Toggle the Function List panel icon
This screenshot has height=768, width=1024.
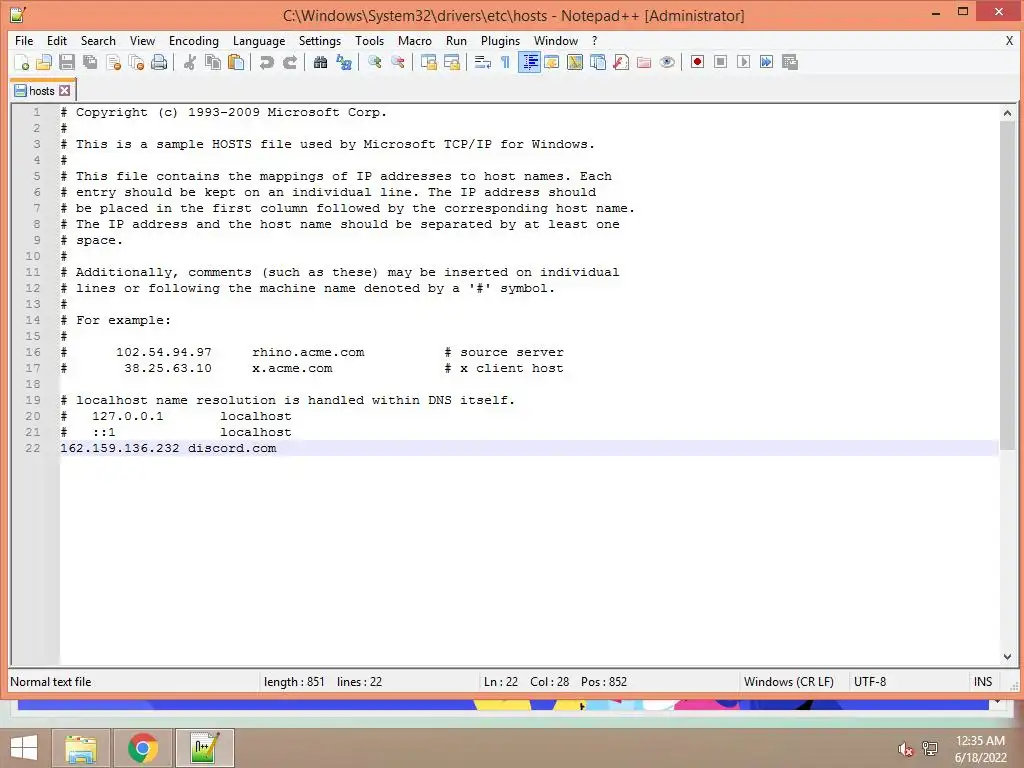pyautogui.click(x=621, y=62)
